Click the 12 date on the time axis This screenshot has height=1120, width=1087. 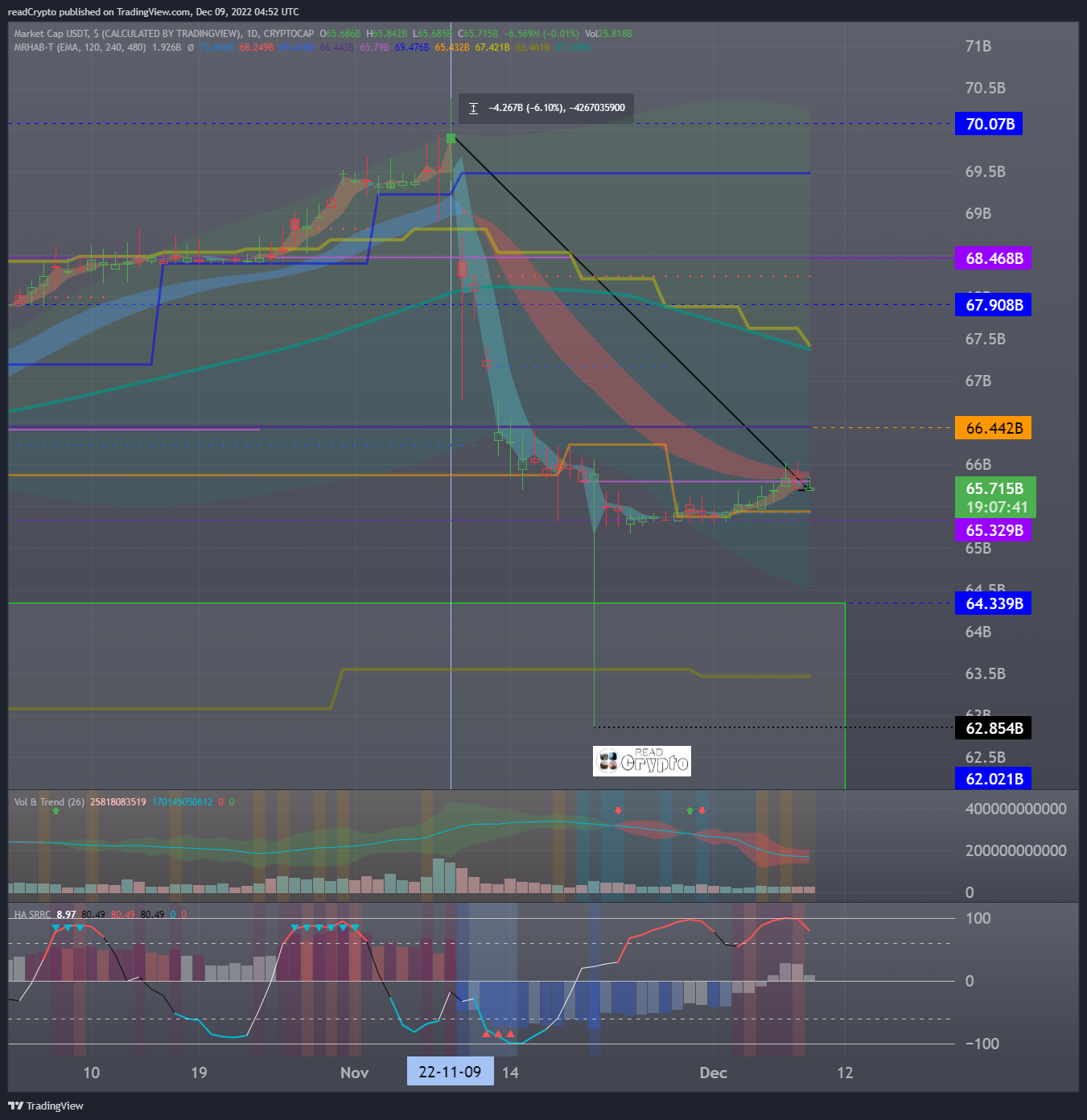pyautogui.click(x=845, y=1073)
